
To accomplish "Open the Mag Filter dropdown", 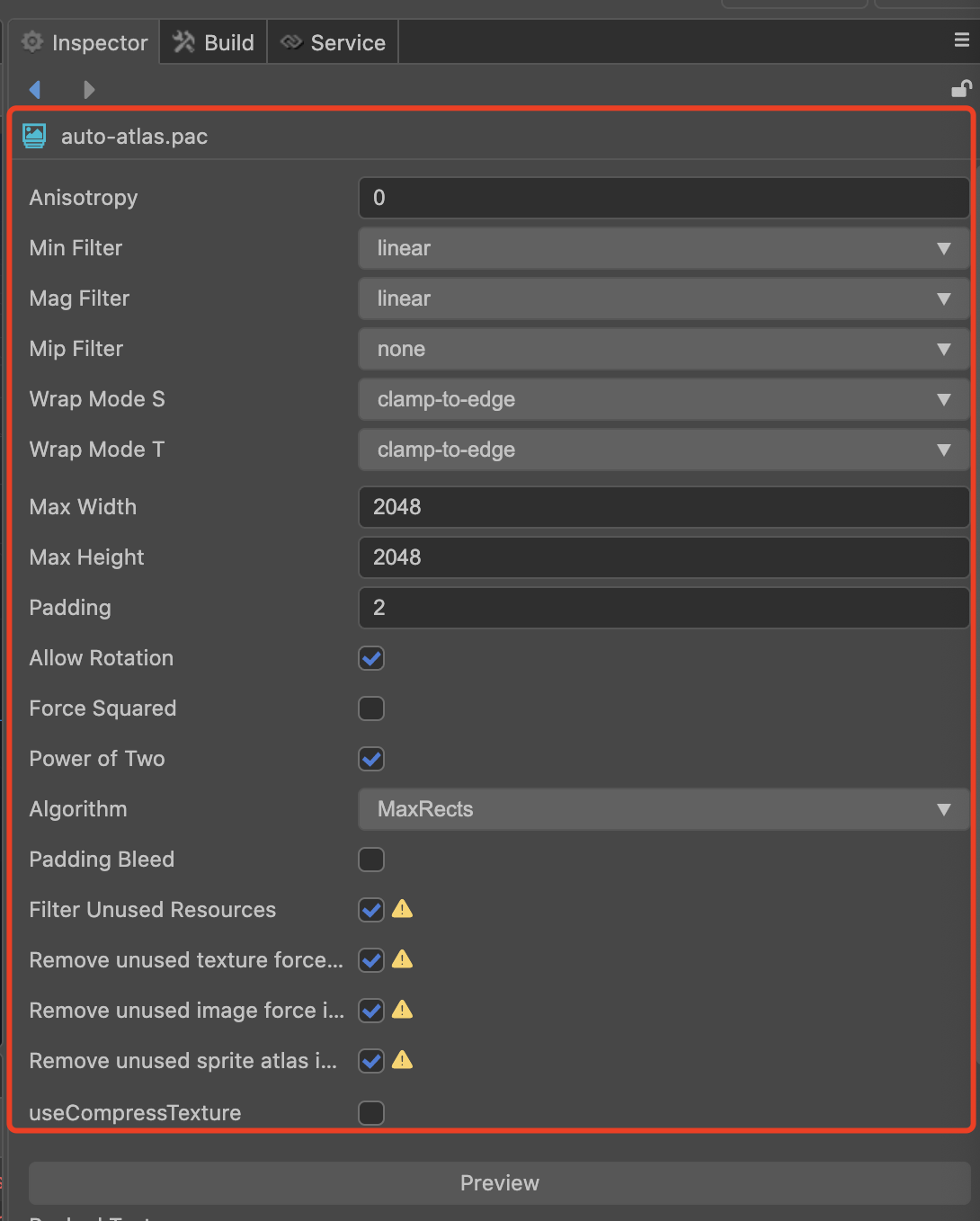I will coord(664,299).
